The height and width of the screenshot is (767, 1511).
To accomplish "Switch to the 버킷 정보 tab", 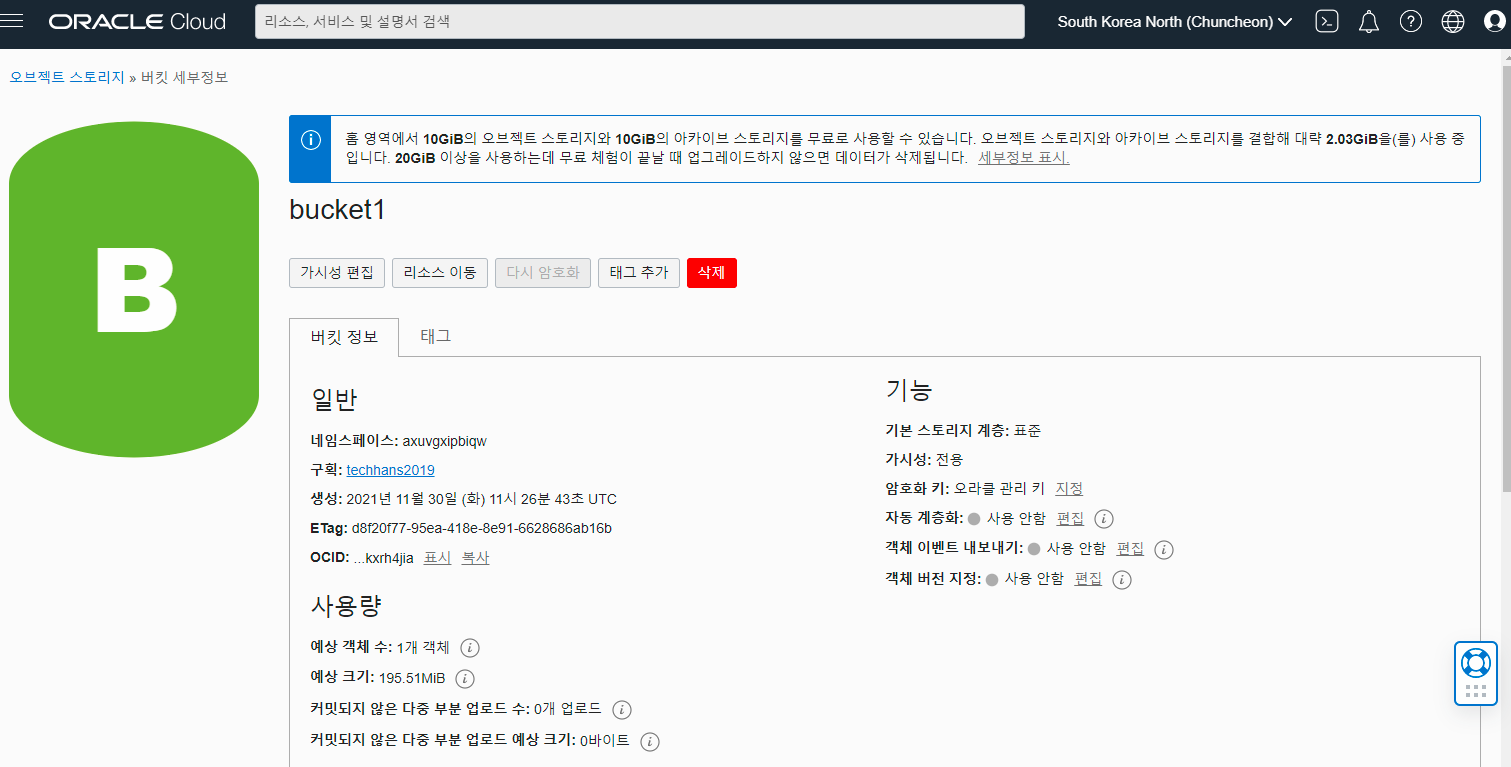I will [344, 337].
